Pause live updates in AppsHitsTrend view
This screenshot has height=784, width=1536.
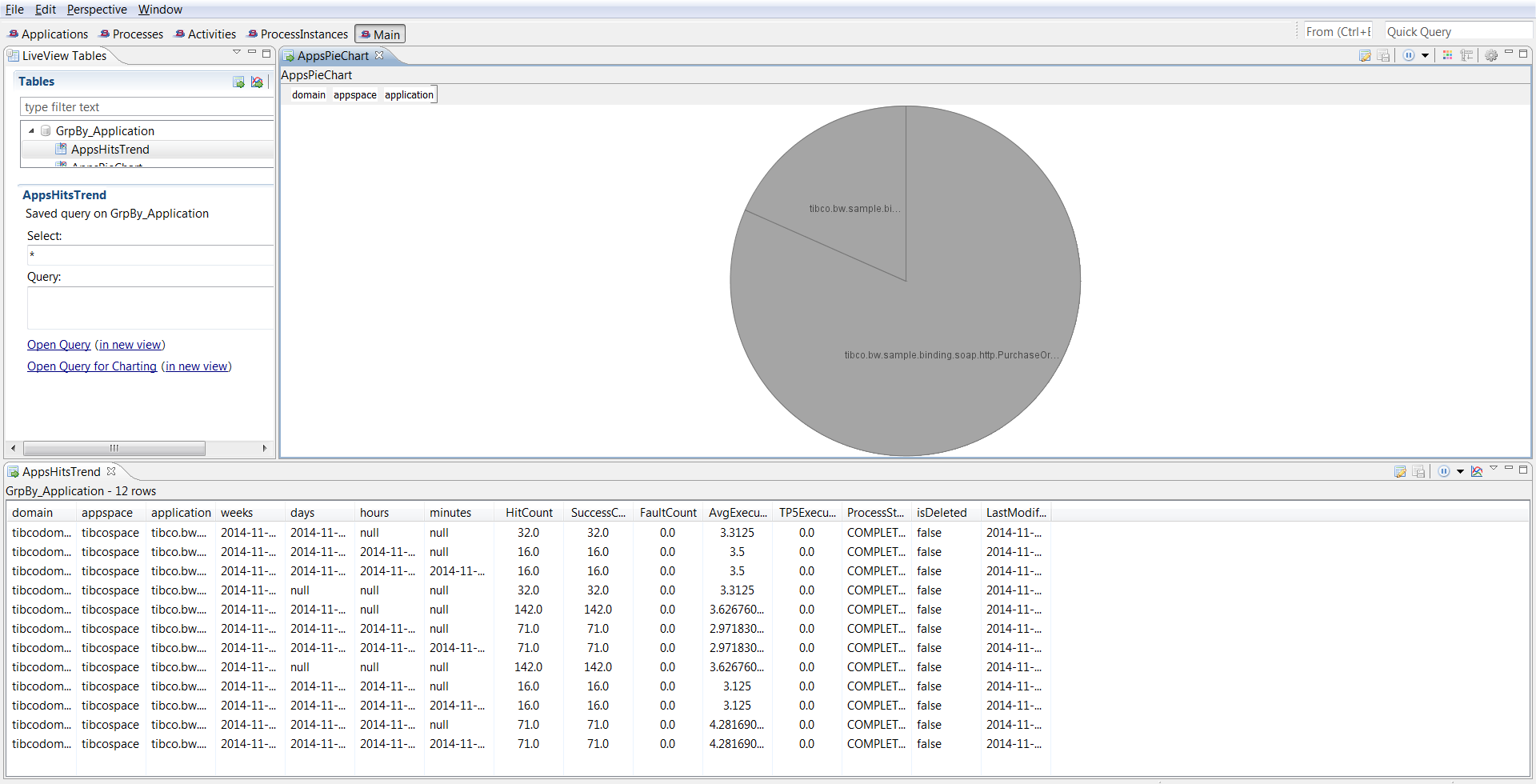click(1444, 471)
